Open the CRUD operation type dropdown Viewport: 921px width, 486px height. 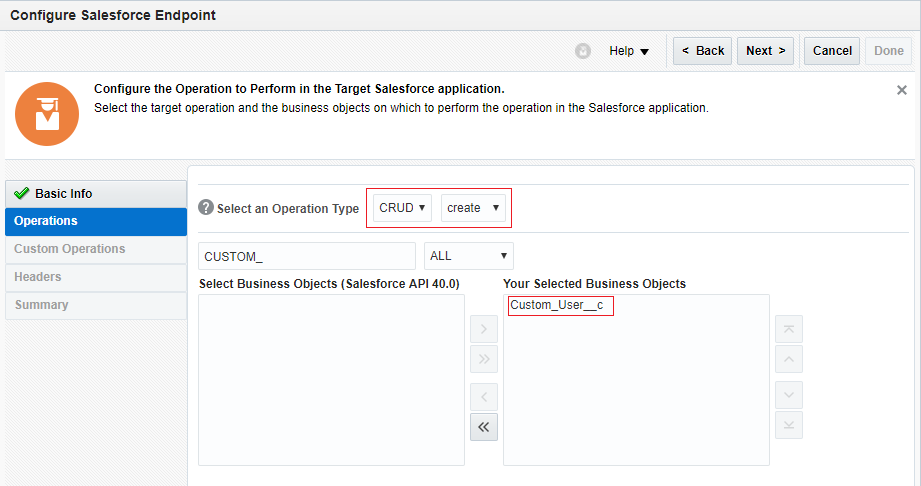click(x=403, y=208)
